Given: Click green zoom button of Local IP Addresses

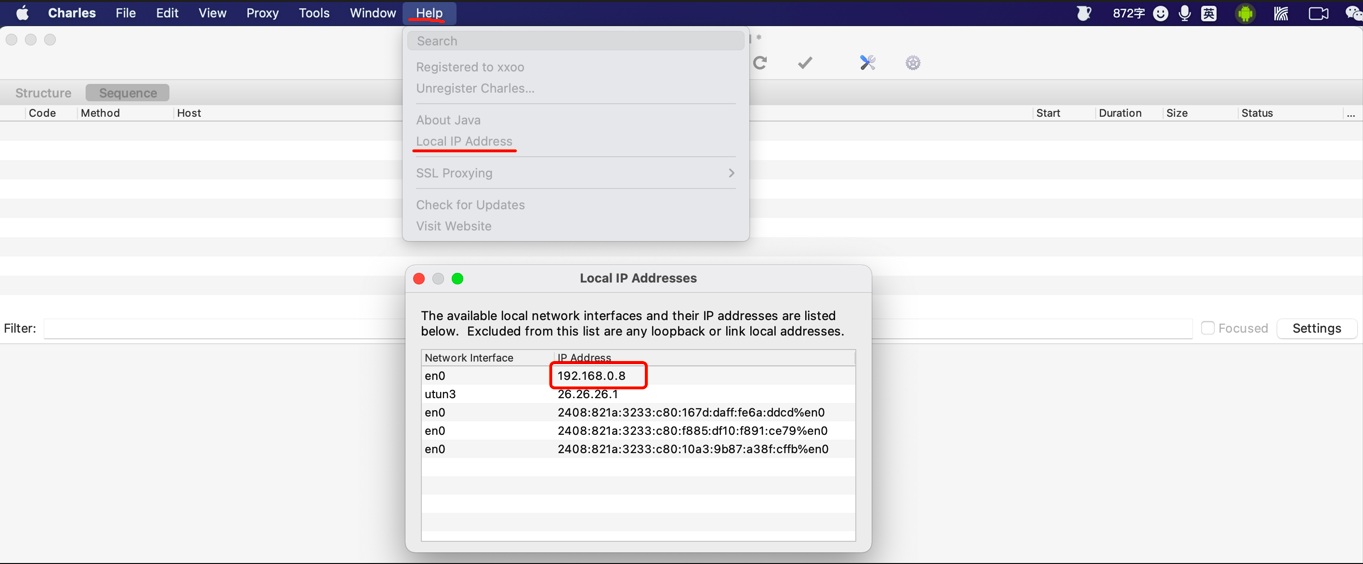Looking at the screenshot, I should pyautogui.click(x=457, y=279).
